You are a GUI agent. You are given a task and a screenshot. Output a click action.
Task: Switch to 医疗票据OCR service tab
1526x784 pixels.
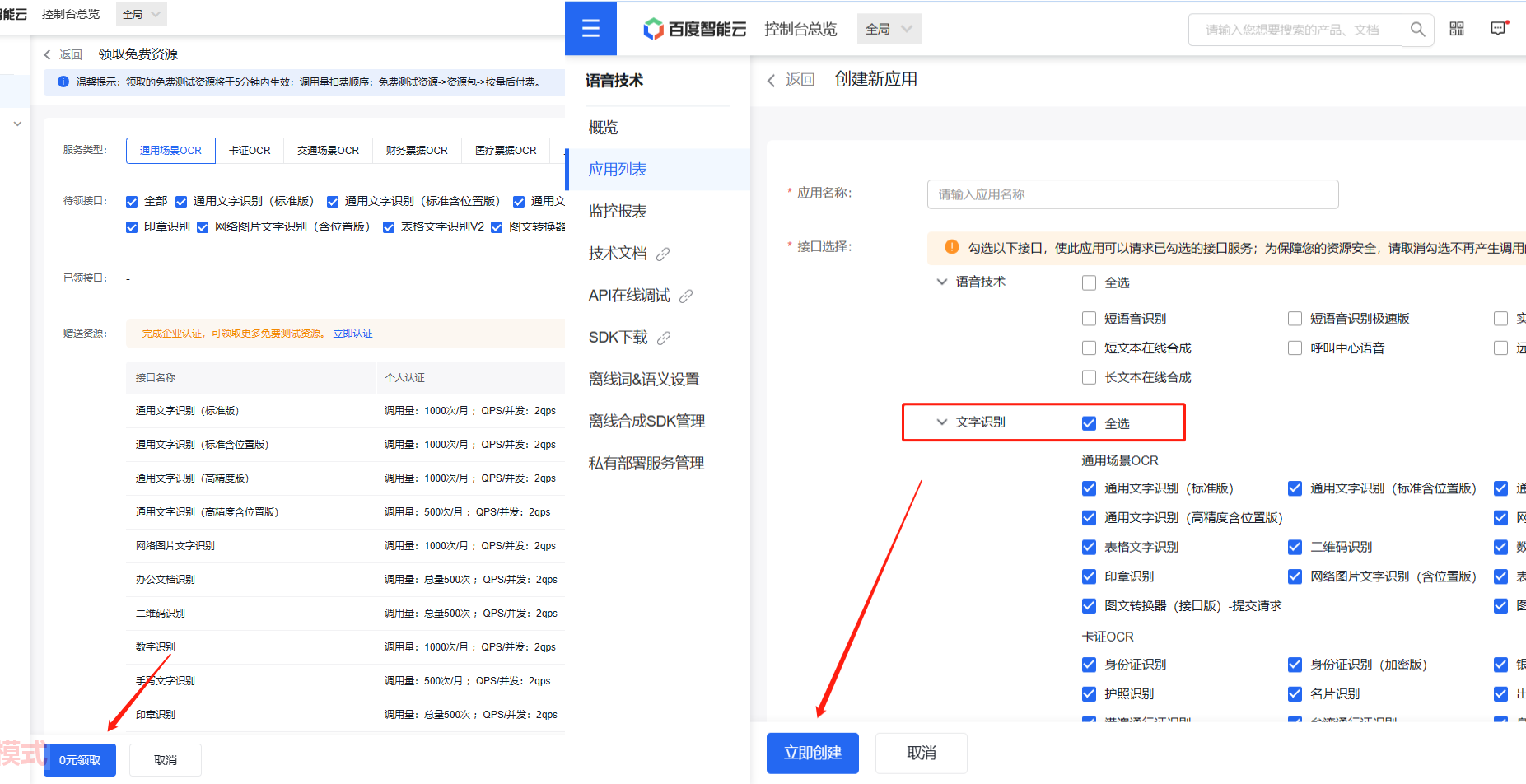506,151
